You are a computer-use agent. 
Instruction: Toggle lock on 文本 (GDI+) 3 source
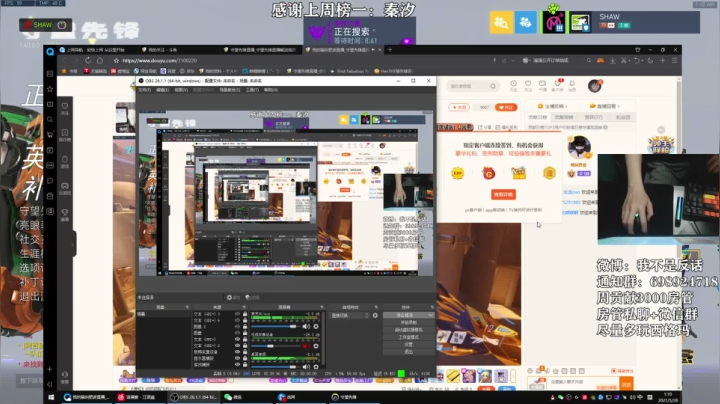245,314
